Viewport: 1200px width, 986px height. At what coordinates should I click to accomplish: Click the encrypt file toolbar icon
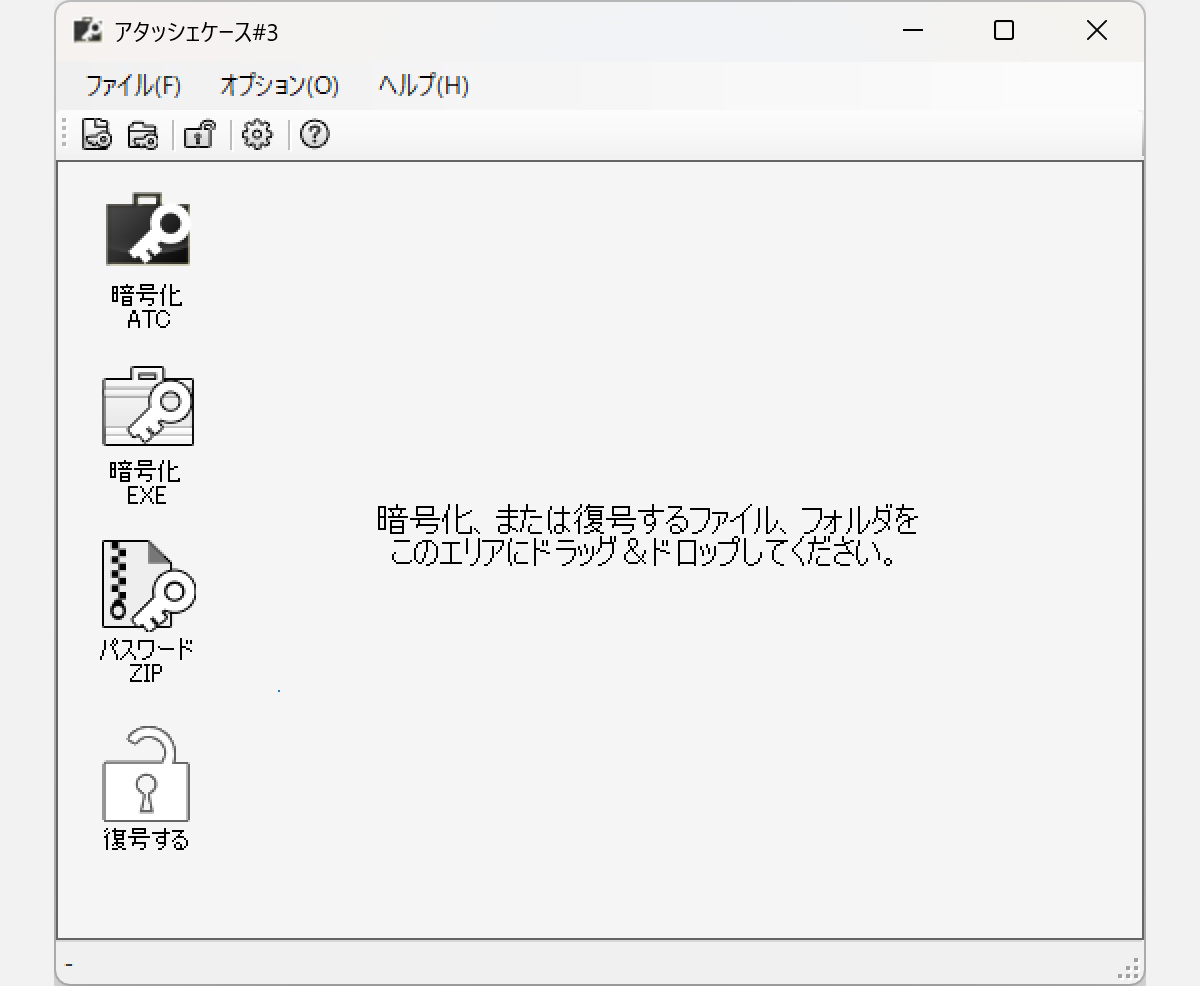coord(96,135)
